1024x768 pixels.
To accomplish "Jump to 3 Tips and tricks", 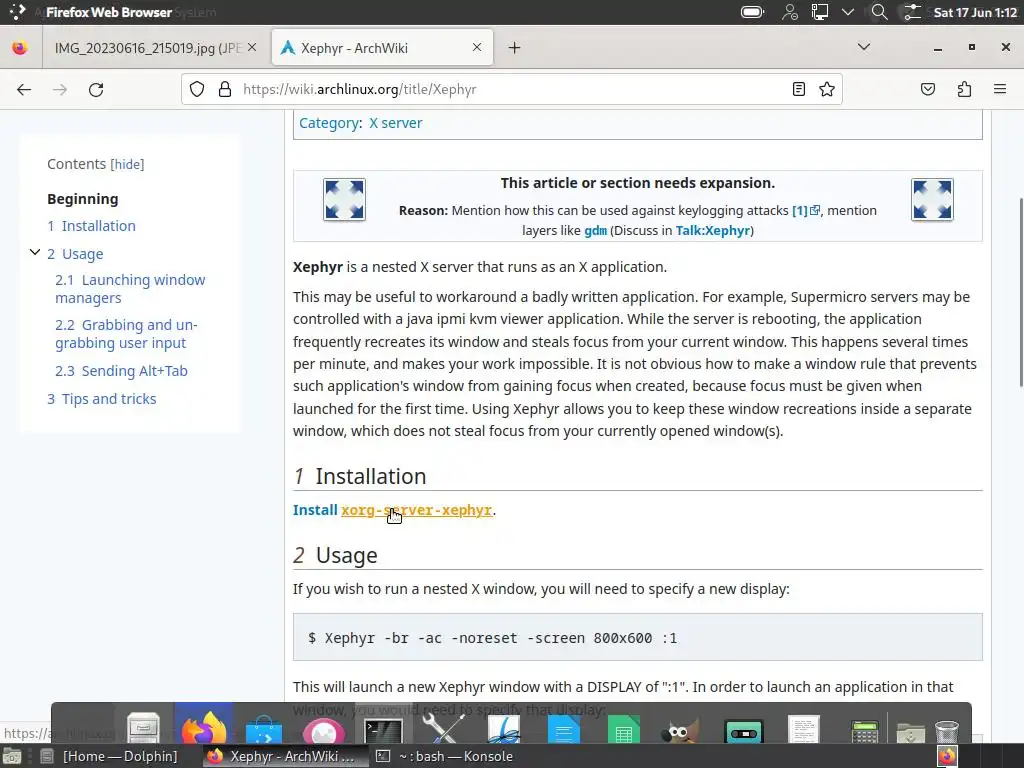I will click(102, 399).
